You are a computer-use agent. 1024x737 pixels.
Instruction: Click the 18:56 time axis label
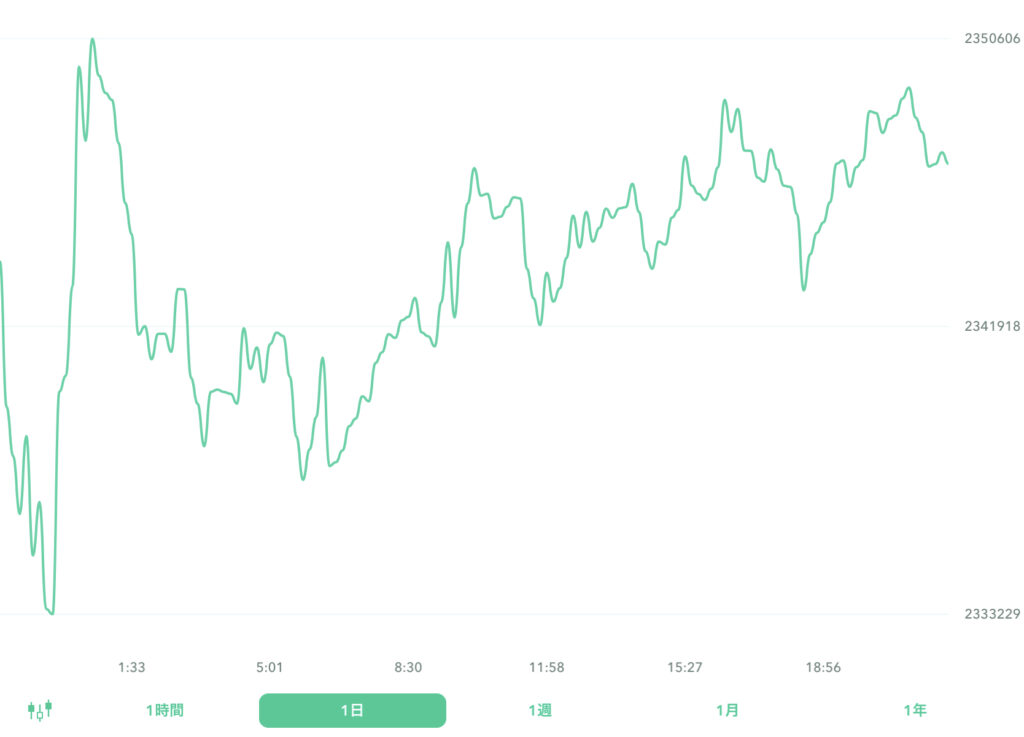click(x=823, y=668)
